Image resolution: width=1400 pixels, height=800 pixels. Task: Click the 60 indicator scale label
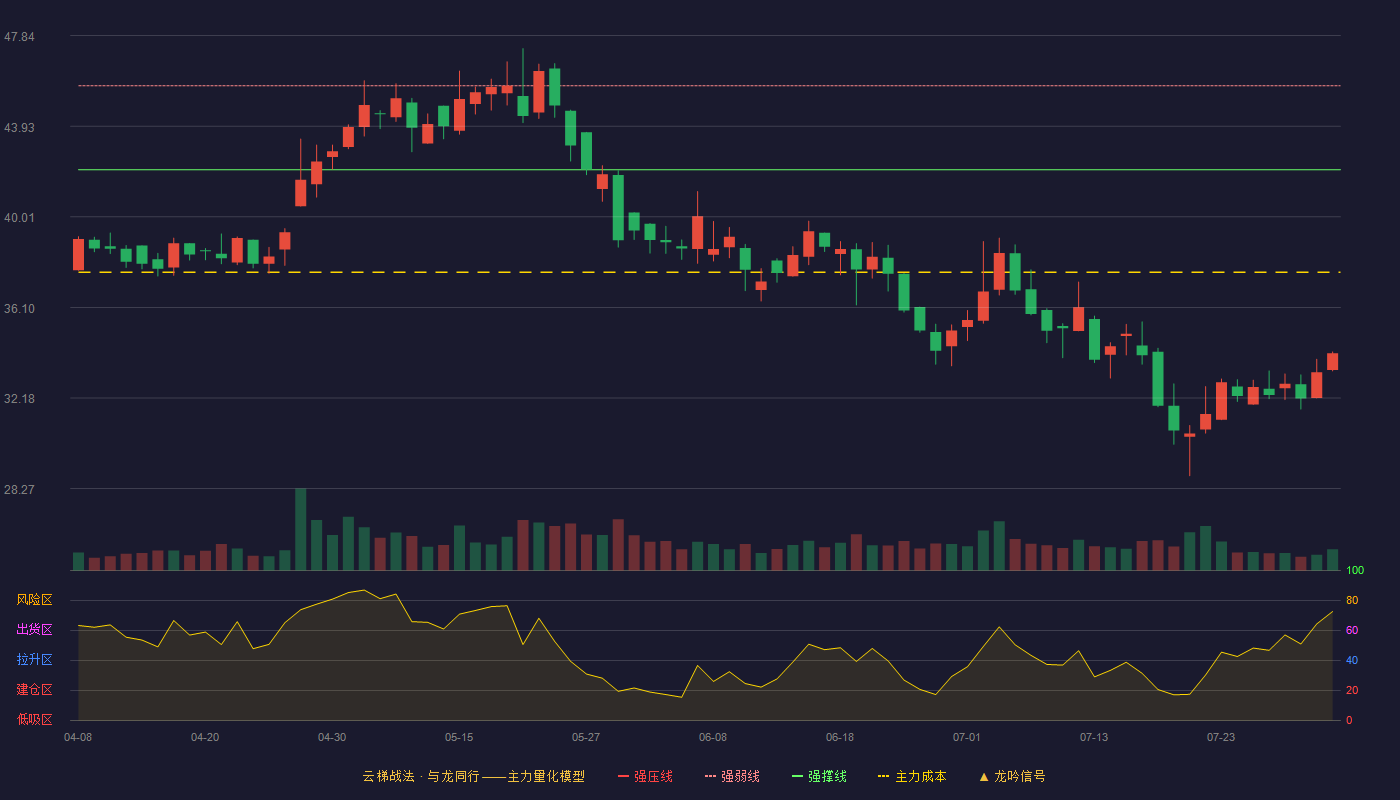pyautogui.click(x=1352, y=630)
